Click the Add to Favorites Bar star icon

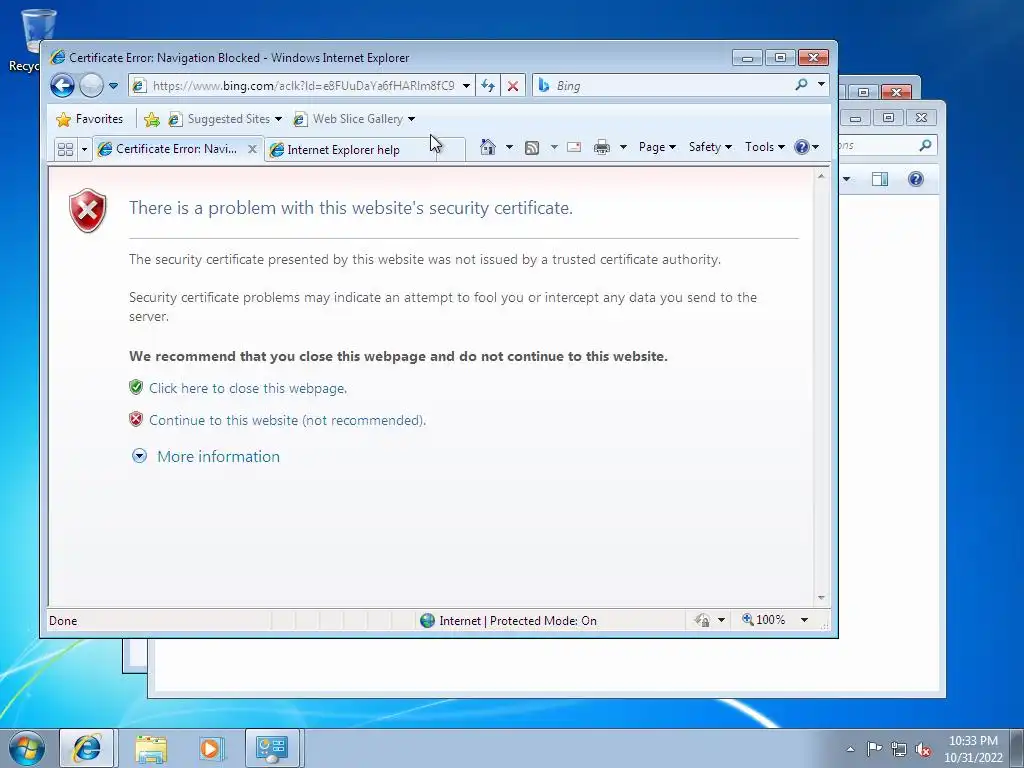[152, 119]
